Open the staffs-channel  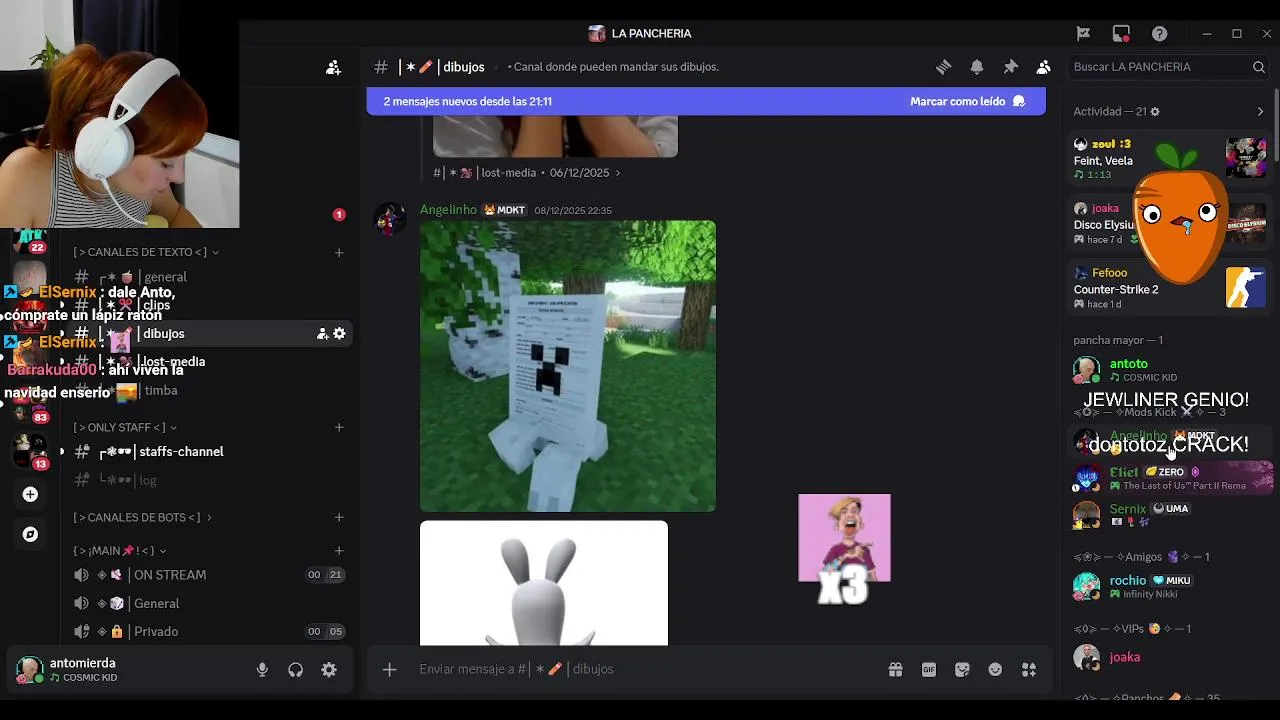(x=210, y=452)
